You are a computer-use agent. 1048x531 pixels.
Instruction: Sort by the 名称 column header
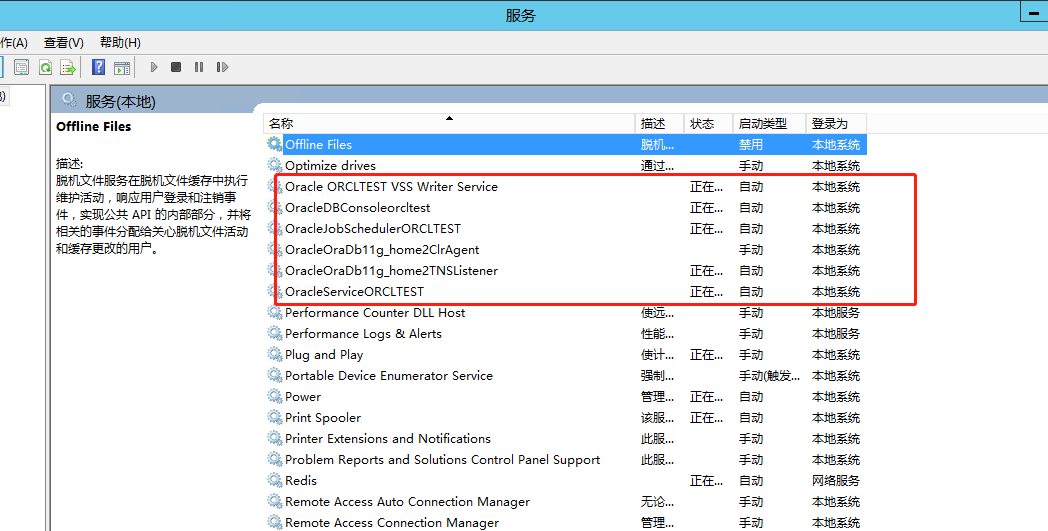(449, 124)
